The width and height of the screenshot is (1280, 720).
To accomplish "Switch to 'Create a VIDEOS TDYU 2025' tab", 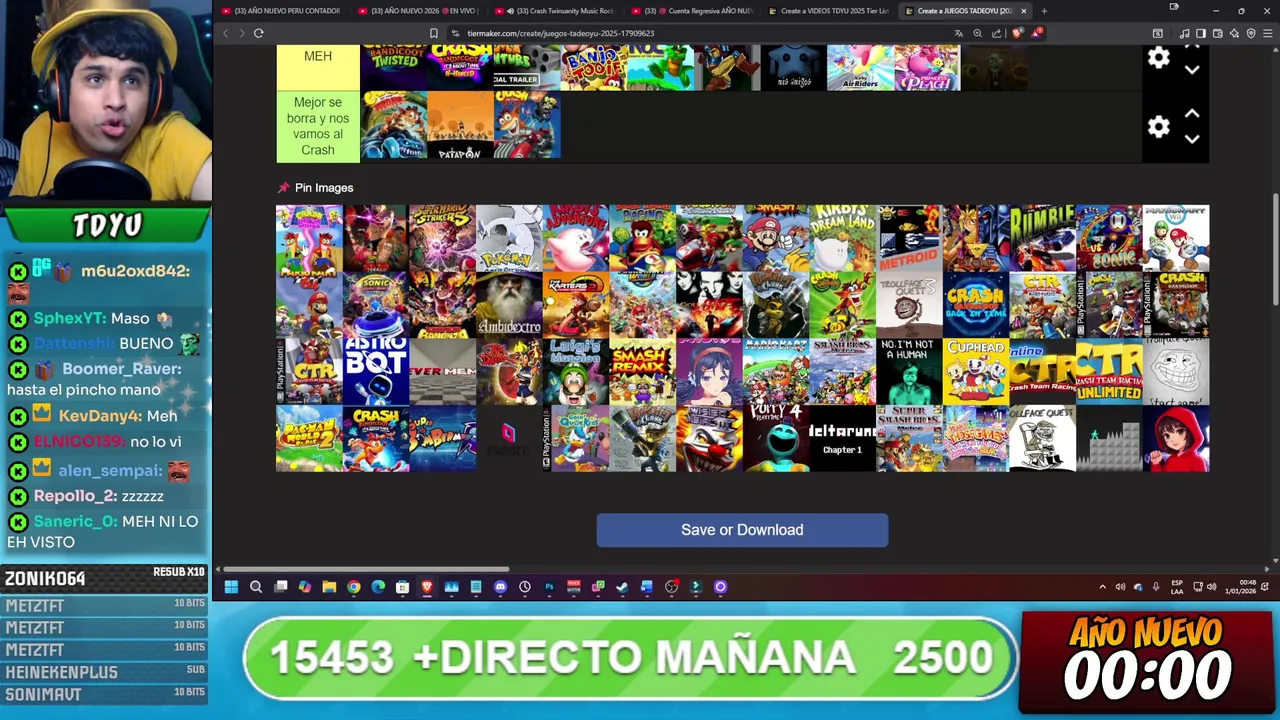I will 828,11.
